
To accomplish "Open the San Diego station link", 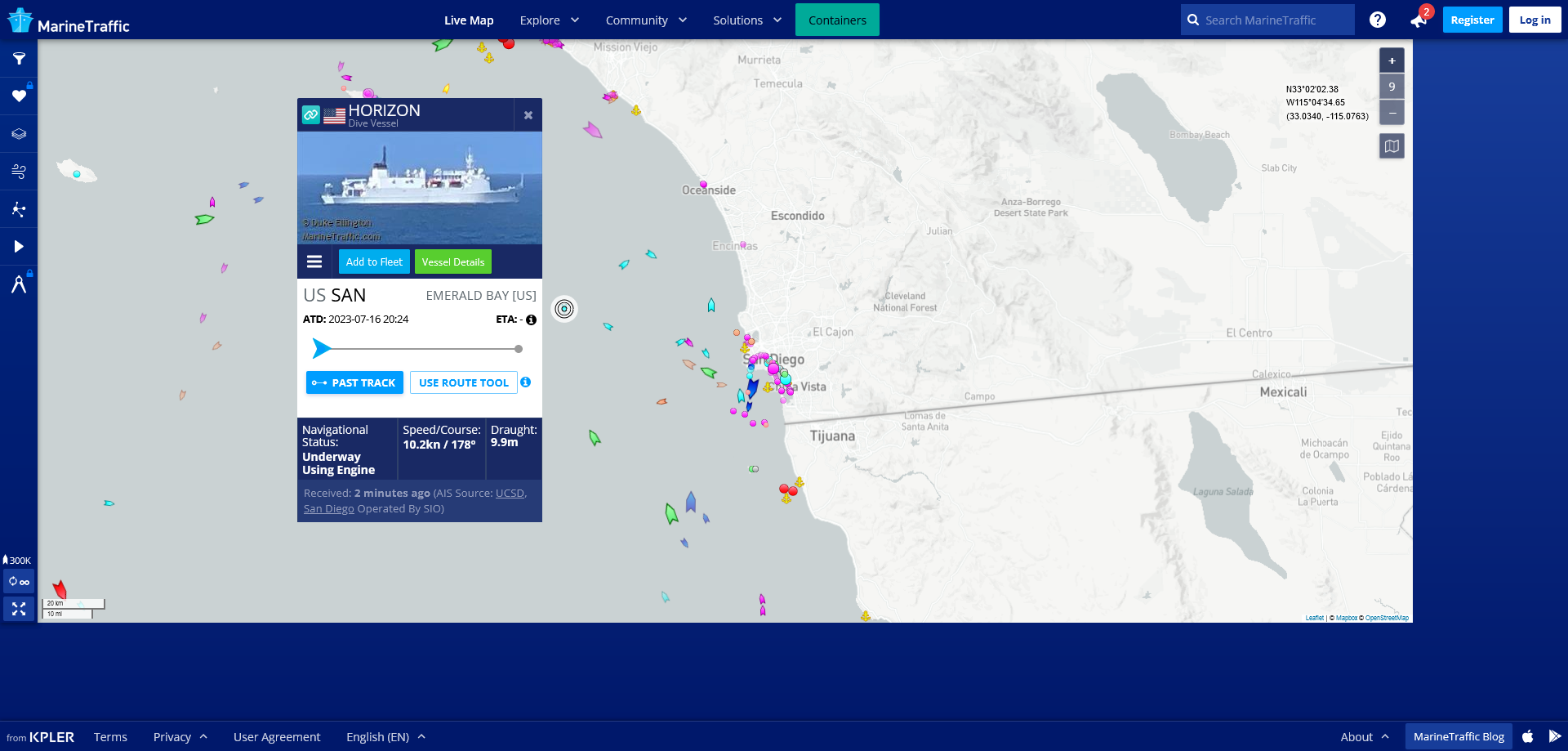I will coord(329,508).
